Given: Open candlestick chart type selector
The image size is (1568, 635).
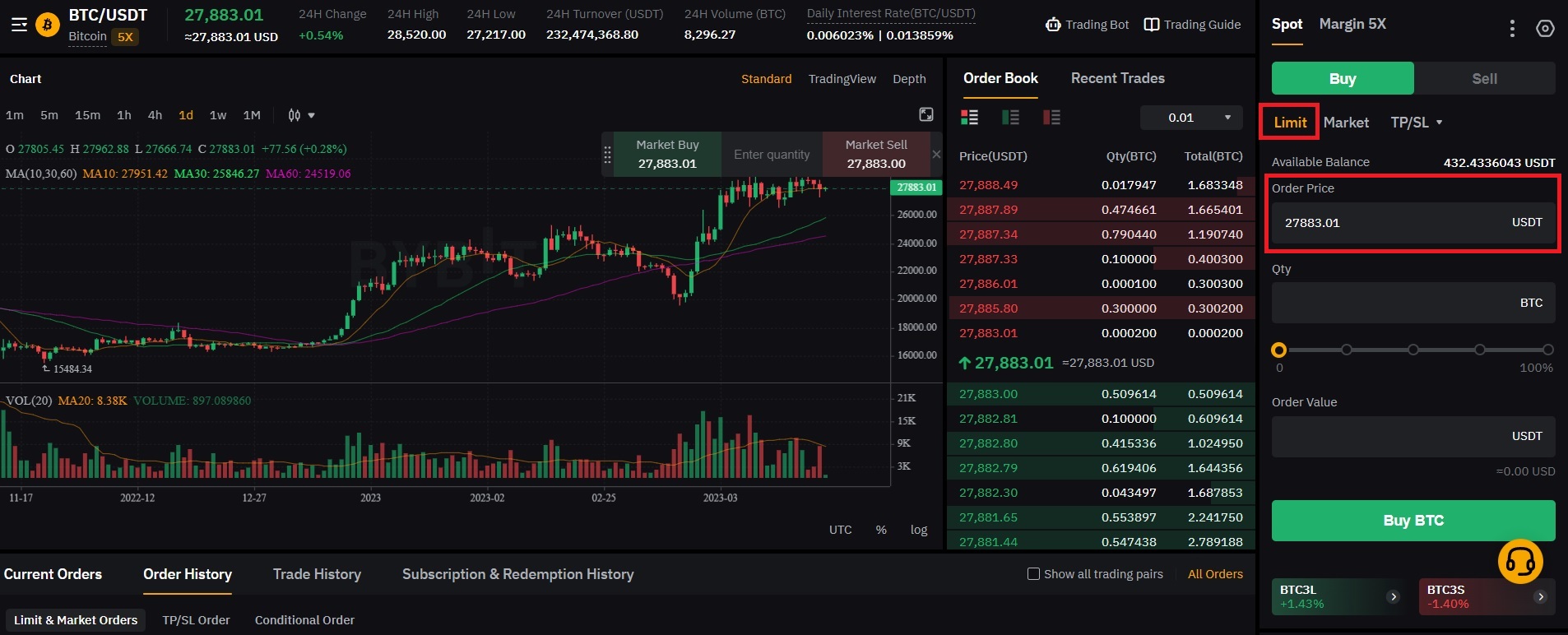Looking at the screenshot, I should click(x=301, y=115).
